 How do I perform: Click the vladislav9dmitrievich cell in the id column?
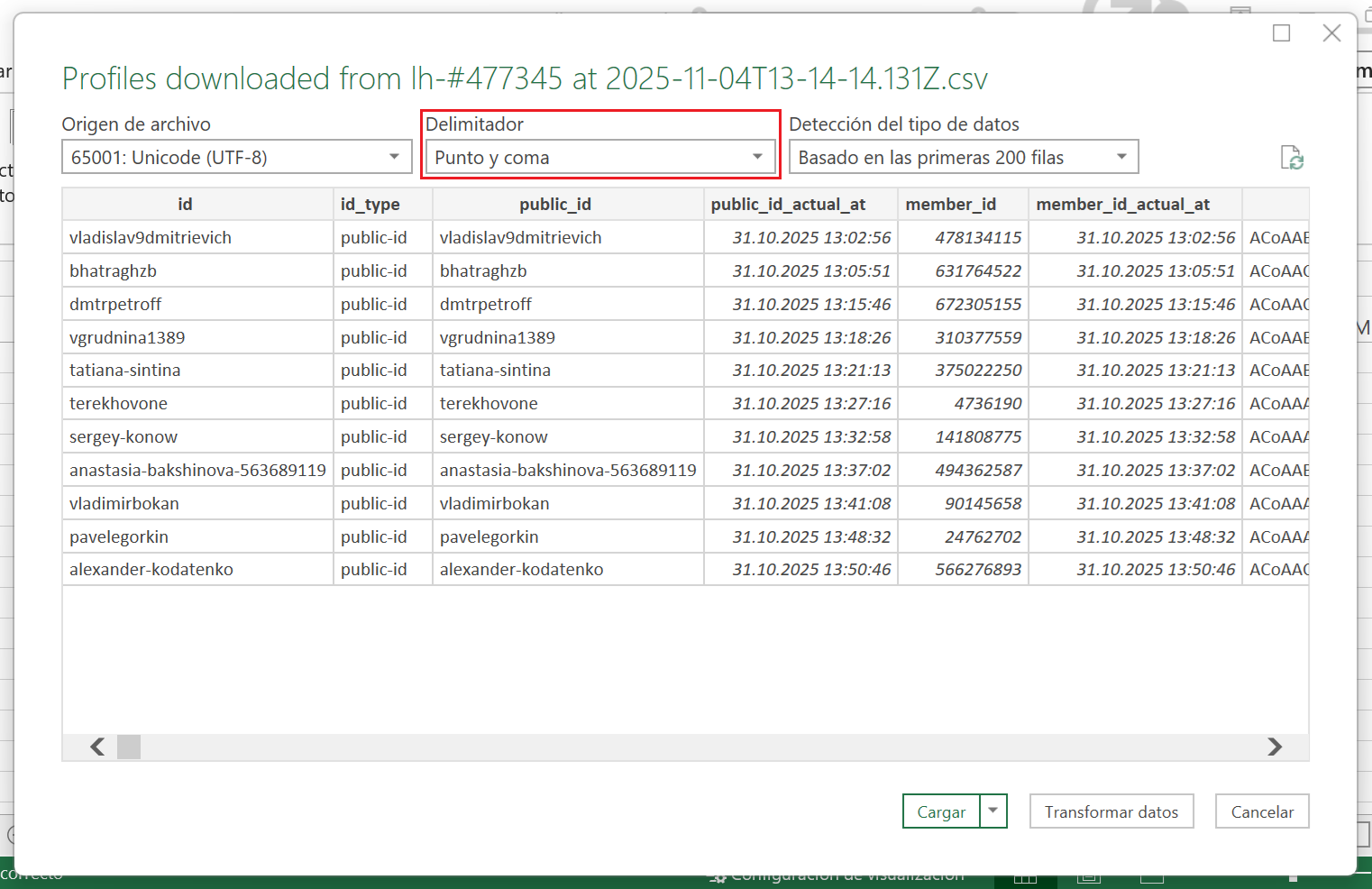151,238
